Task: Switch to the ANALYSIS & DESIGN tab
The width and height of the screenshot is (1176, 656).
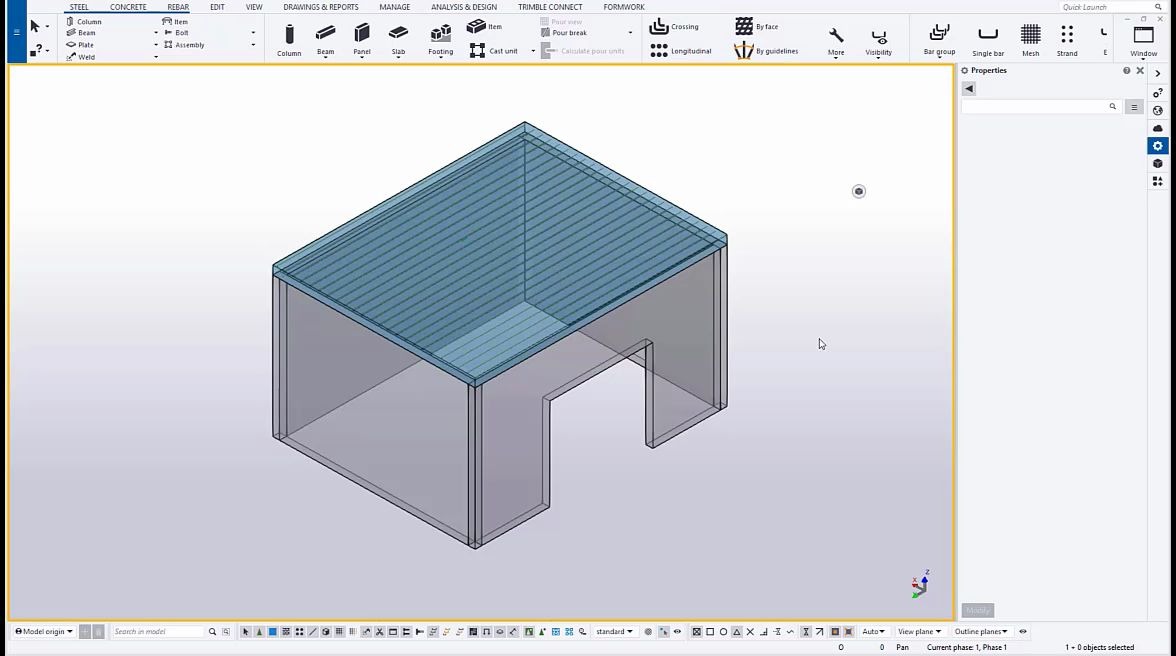Action: point(464,7)
